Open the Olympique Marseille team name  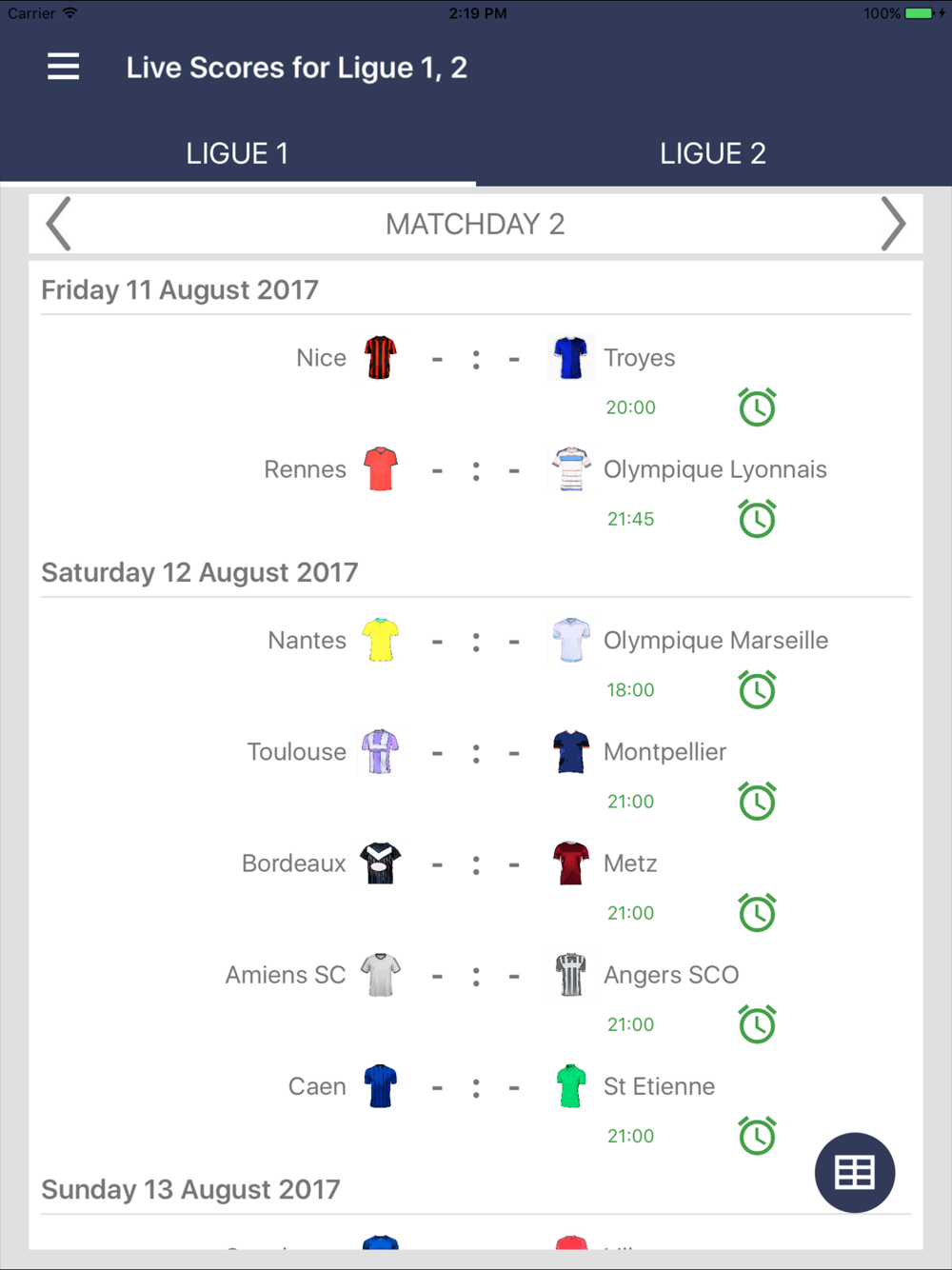pyautogui.click(x=716, y=641)
